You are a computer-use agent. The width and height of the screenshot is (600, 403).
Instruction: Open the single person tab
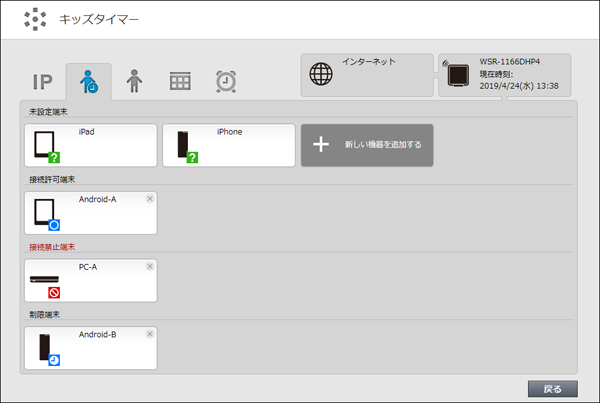click(134, 81)
